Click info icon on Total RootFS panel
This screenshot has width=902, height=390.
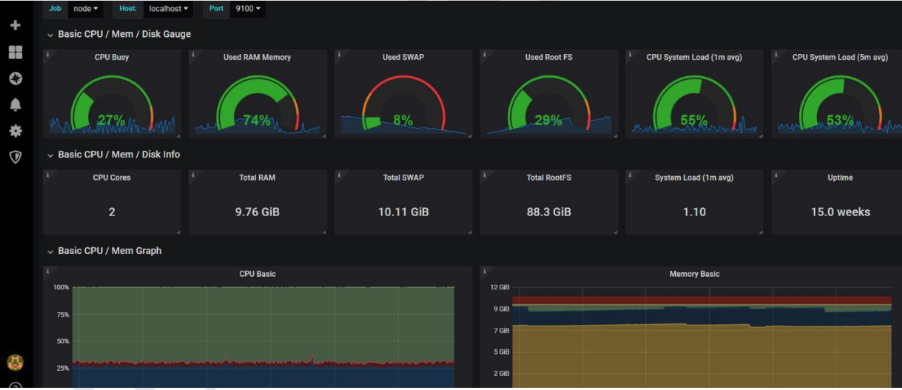(x=485, y=175)
